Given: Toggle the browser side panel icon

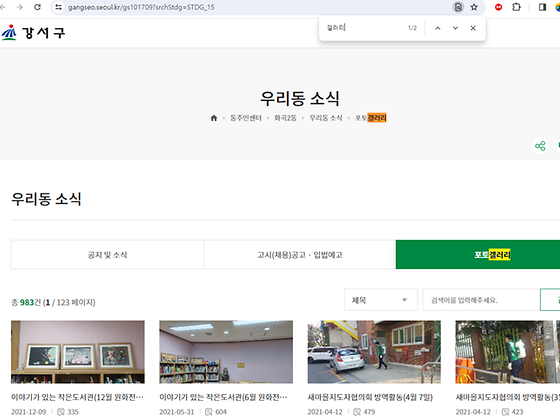Looking at the screenshot, I should tap(542, 7).
